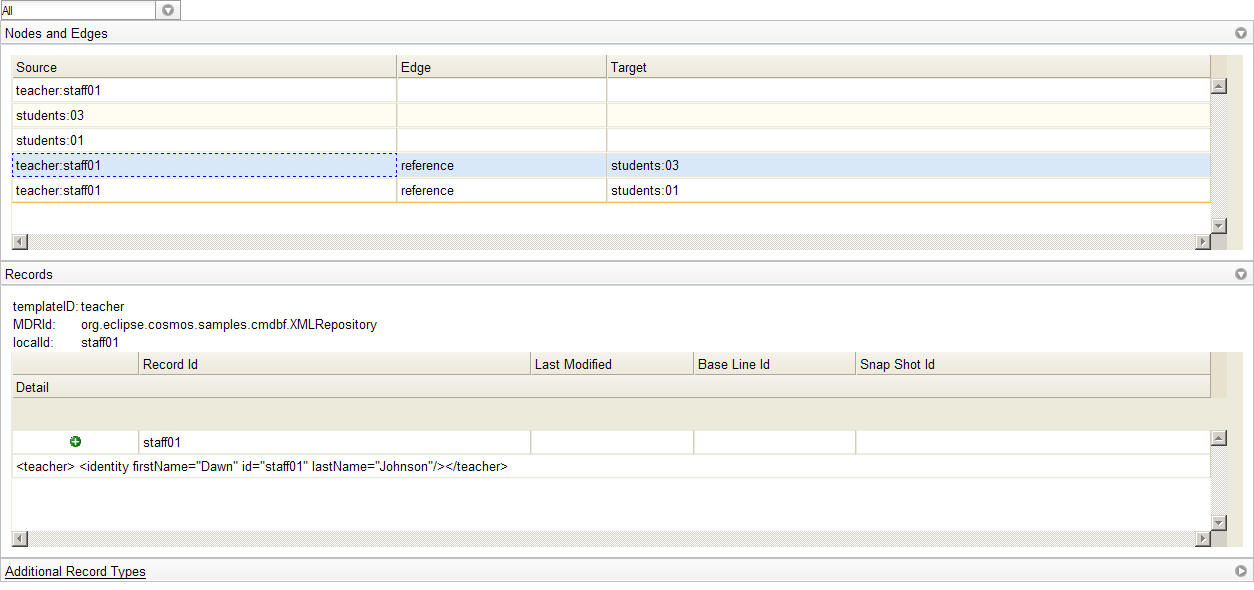Click up arrow of Nodes and Edges scrollbar
1254x590 pixels.
click(1218, 86)
